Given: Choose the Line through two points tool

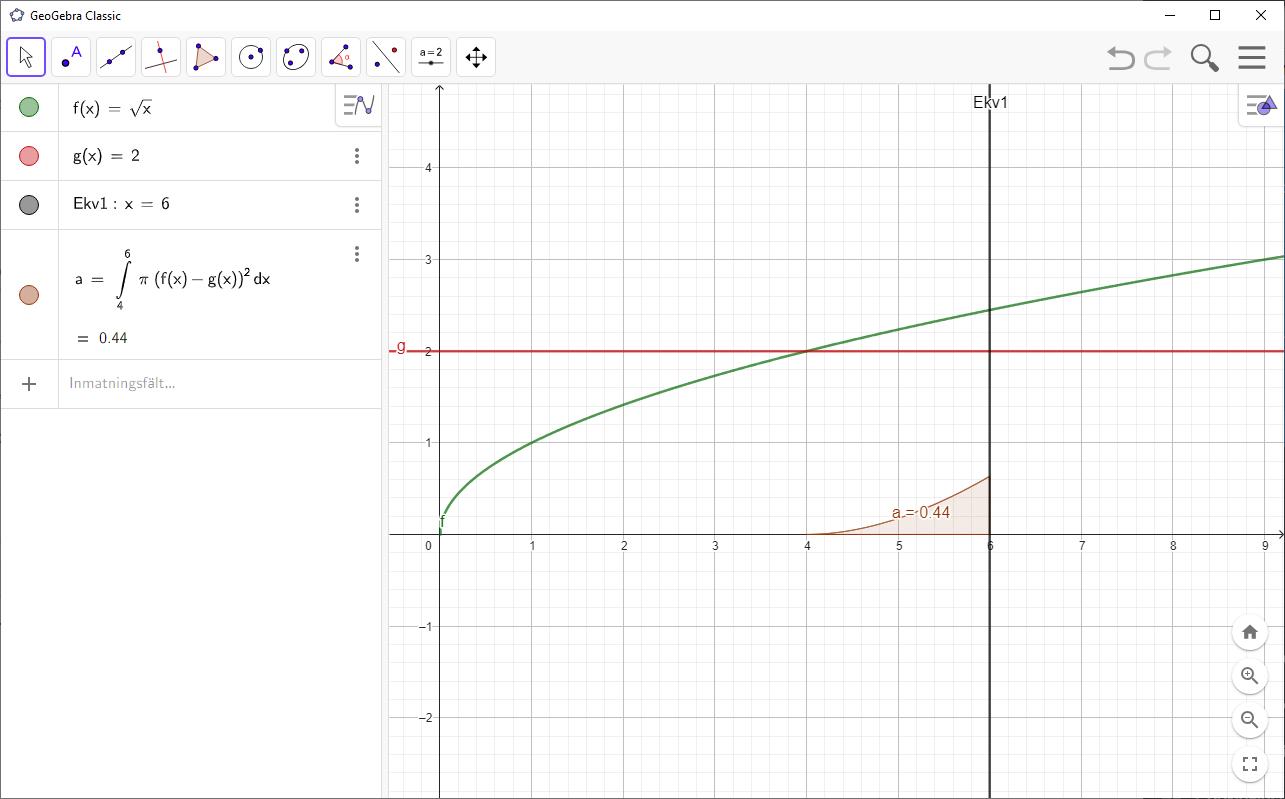Looking at the screenshot, I should point(116,57).
